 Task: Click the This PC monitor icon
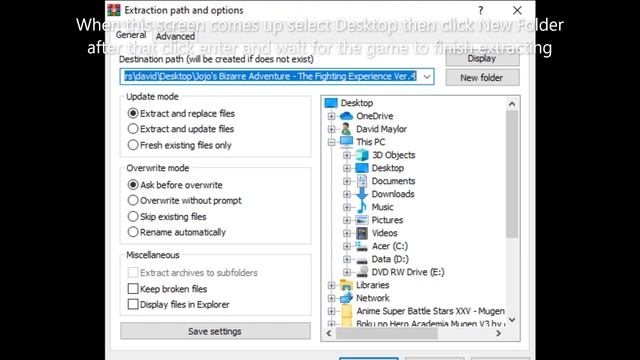[x=346, y=142]
